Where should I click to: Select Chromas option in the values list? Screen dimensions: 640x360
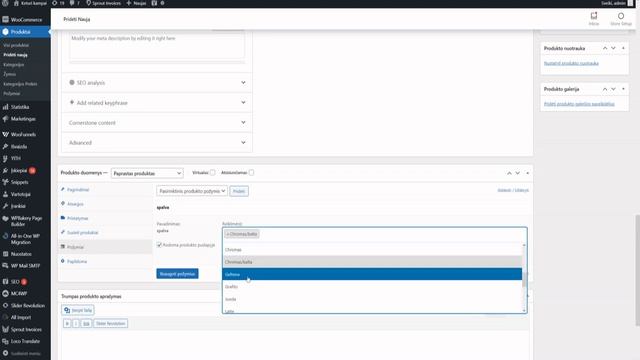click(x=372, y=249)
